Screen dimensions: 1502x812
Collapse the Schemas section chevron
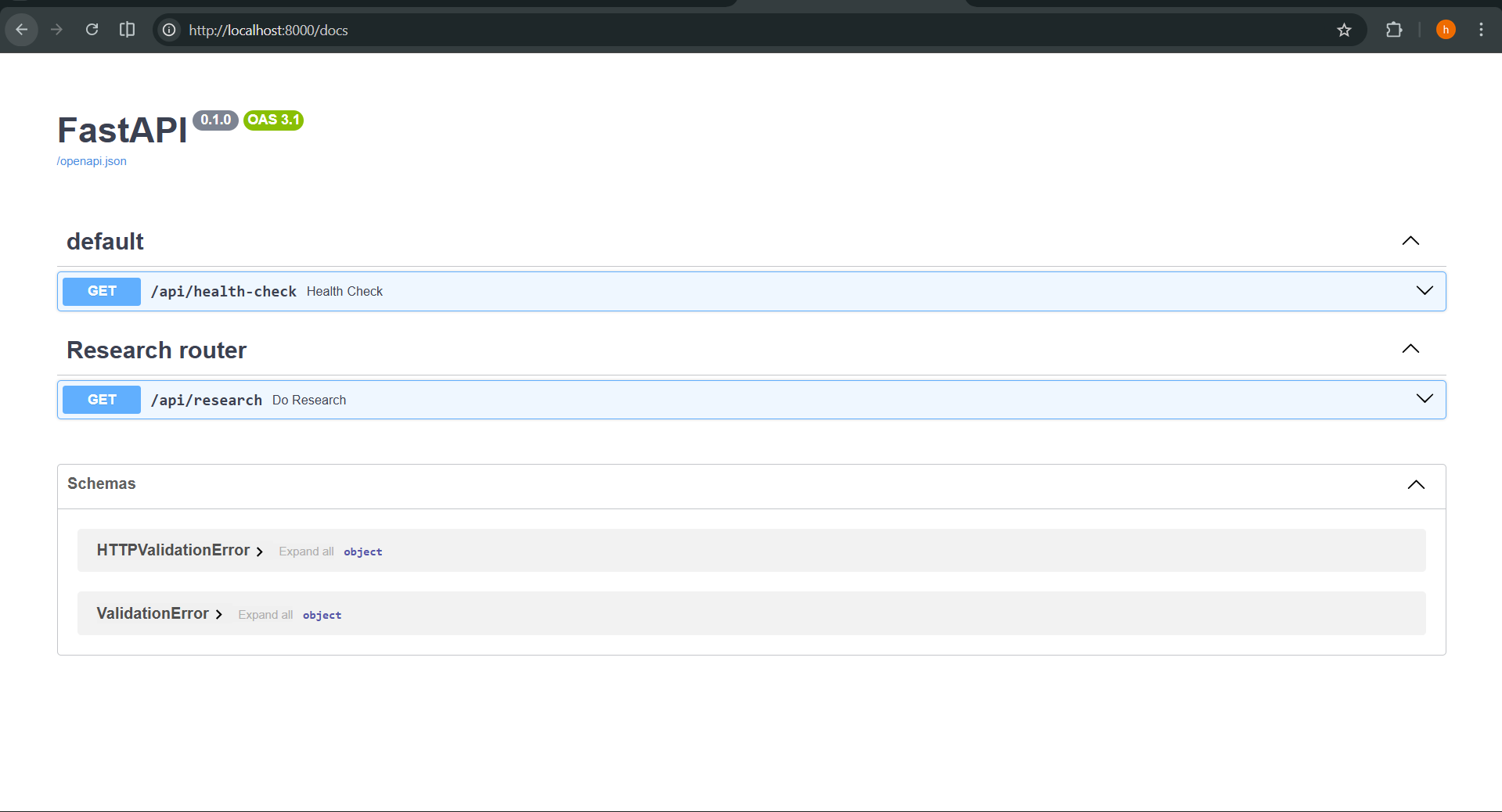[x=1416, y=485]
